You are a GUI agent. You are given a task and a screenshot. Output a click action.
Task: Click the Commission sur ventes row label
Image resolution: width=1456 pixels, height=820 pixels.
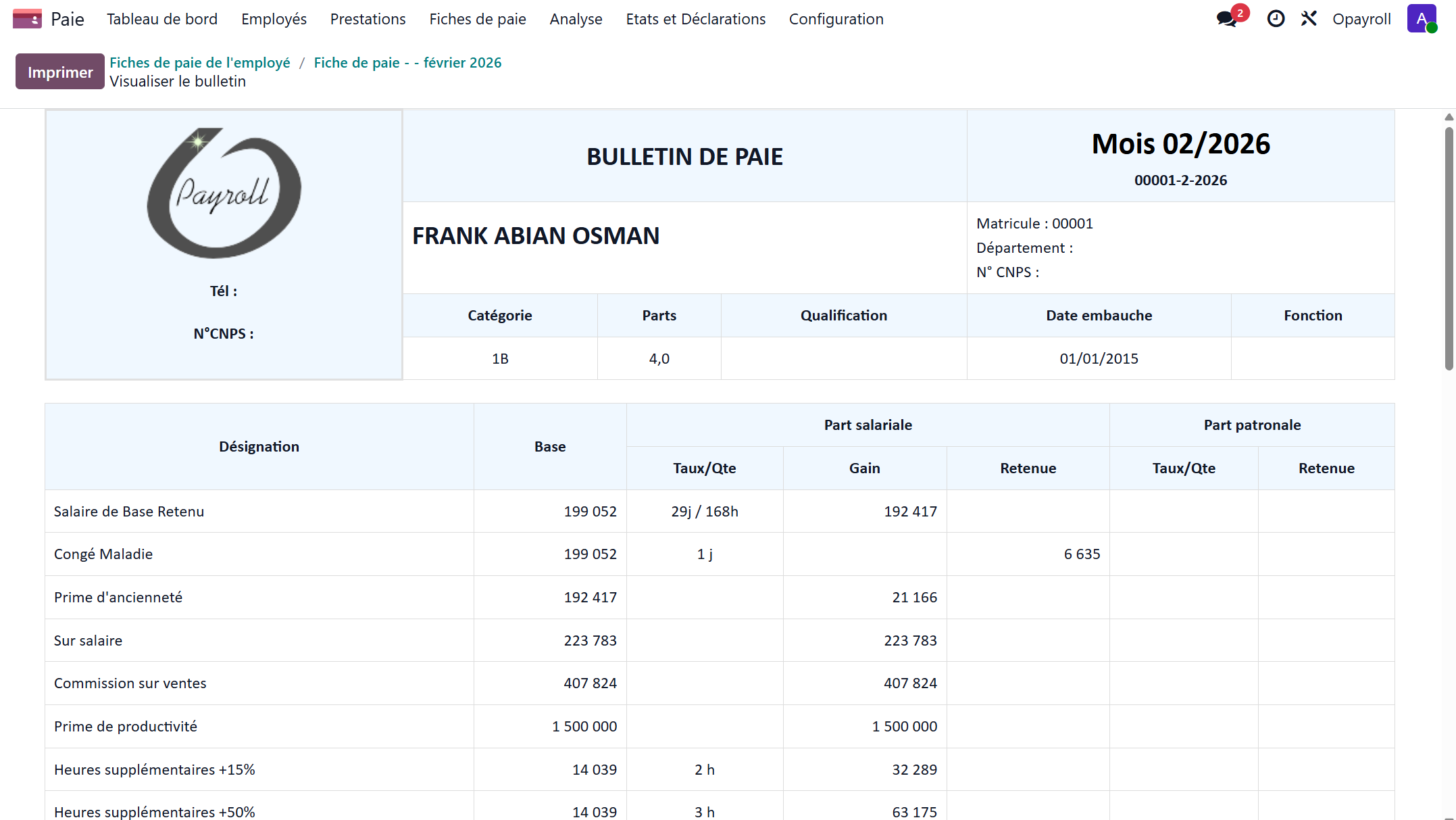(130, 683)
